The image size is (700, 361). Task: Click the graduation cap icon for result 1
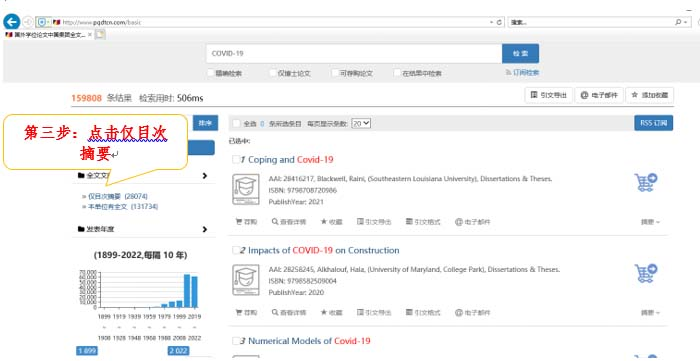(x=246, y=189)
